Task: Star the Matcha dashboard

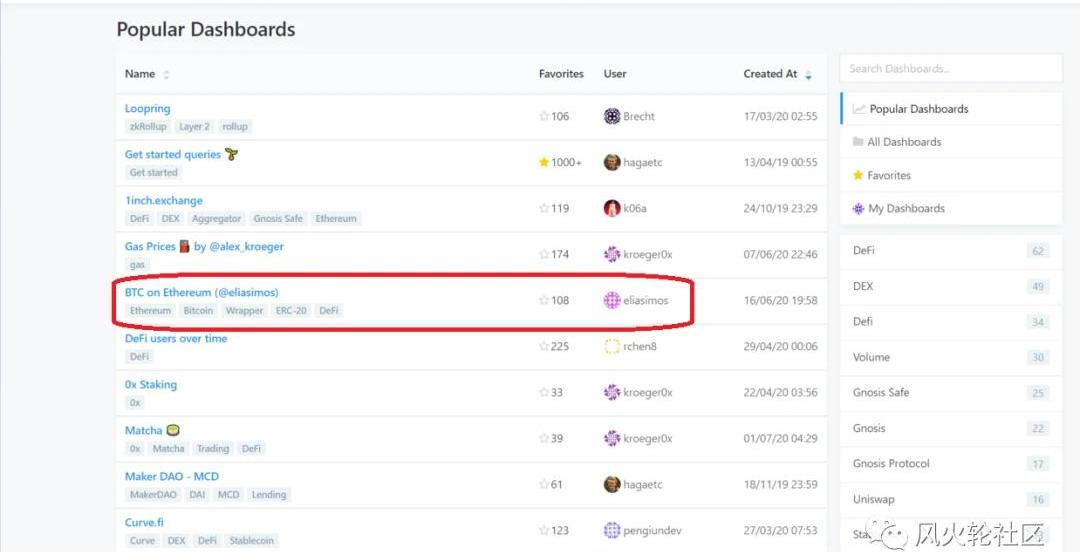Action: point(544,438)
